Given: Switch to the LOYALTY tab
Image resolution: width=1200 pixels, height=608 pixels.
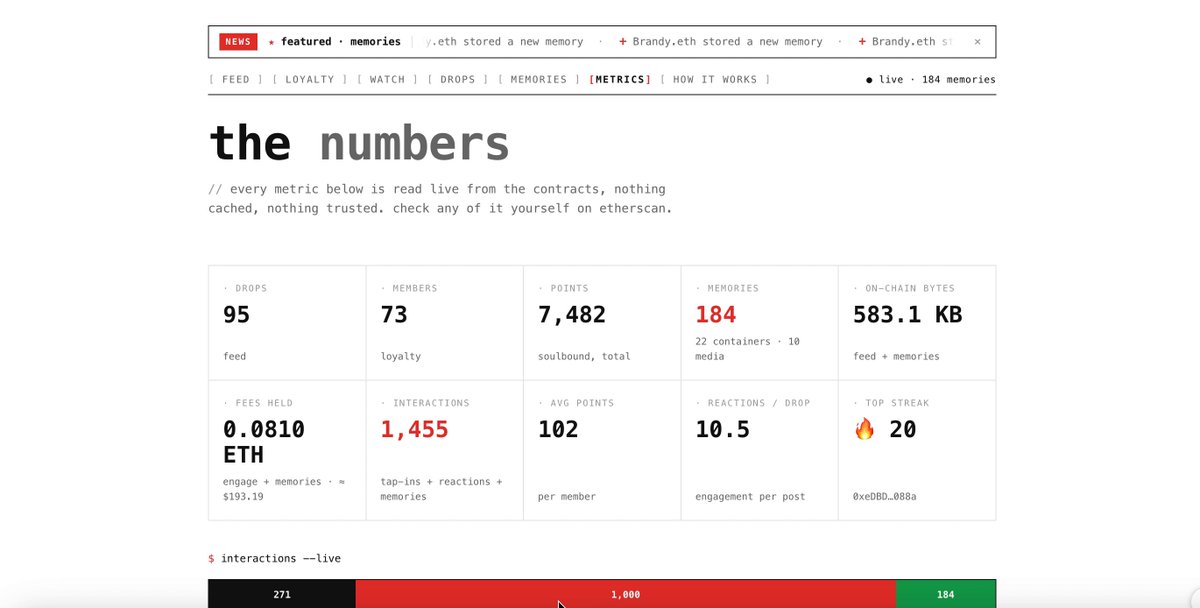Looking at the screenshot, I should coord(310,79).
